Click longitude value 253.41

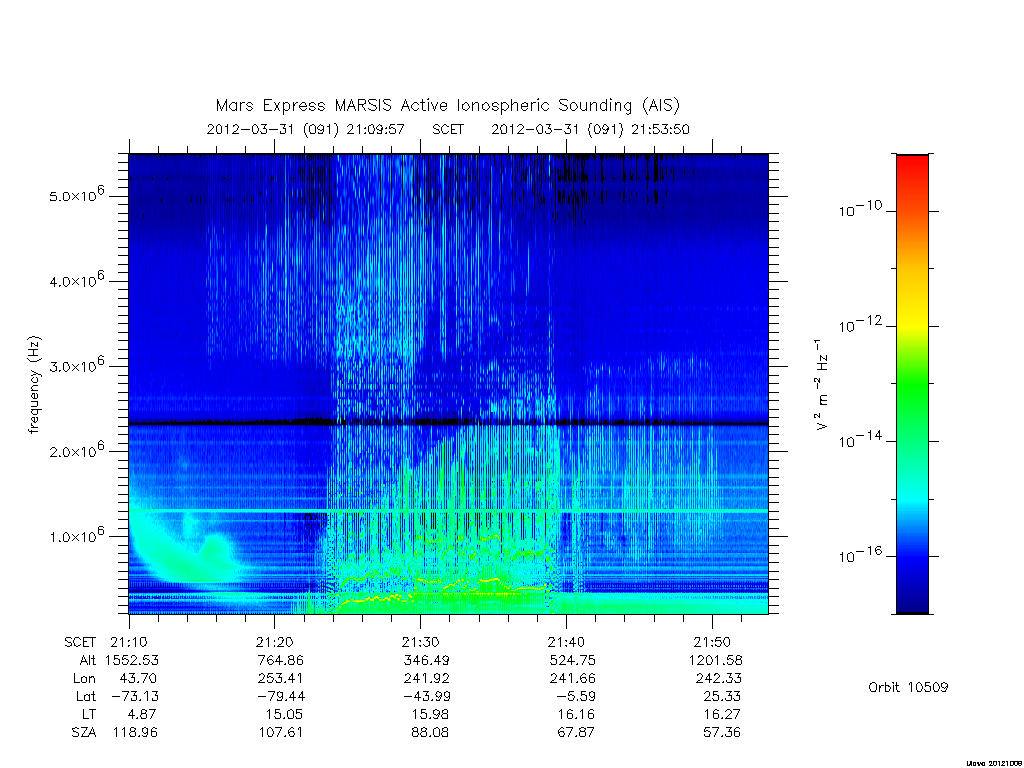tap(281, 679)
